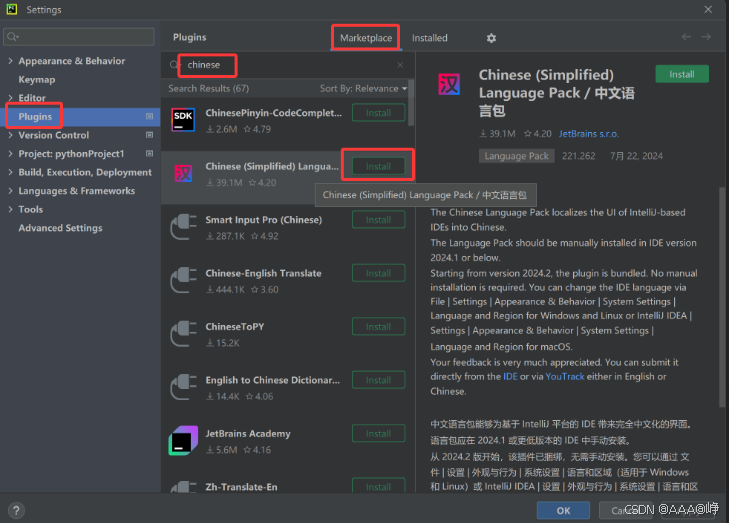
Task: Click the PyCharm logo in title bar
Action: [12, 9]
